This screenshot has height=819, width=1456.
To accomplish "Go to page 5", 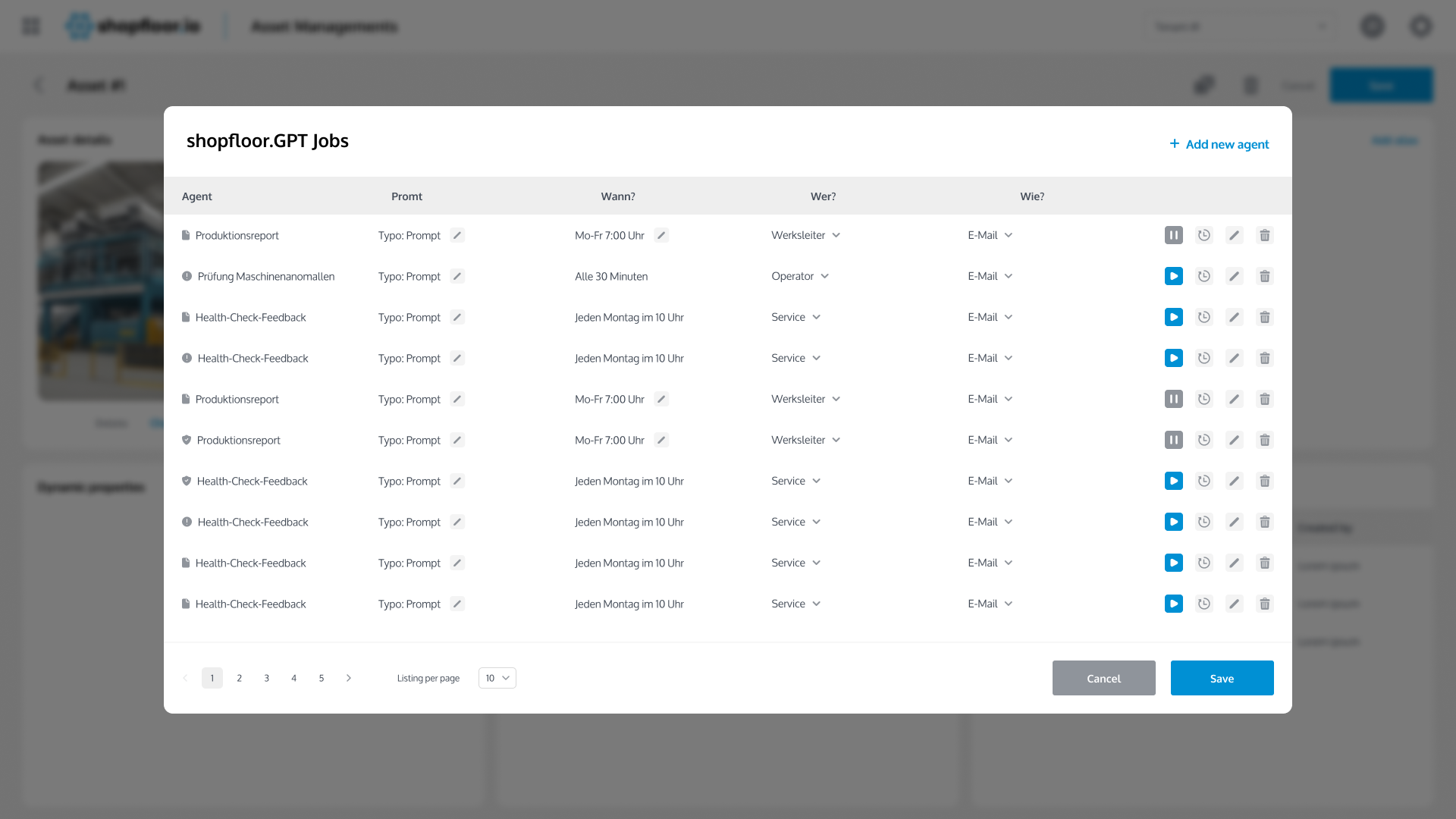I will [x=322, y=678].
